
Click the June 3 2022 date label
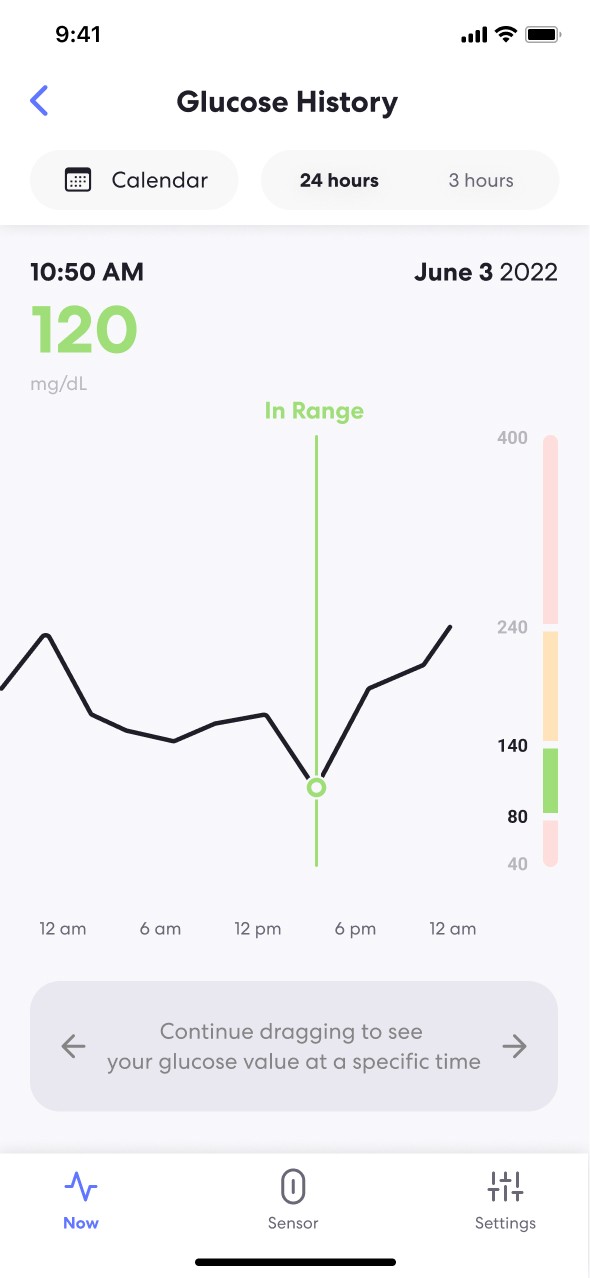(x=486, y=272)
